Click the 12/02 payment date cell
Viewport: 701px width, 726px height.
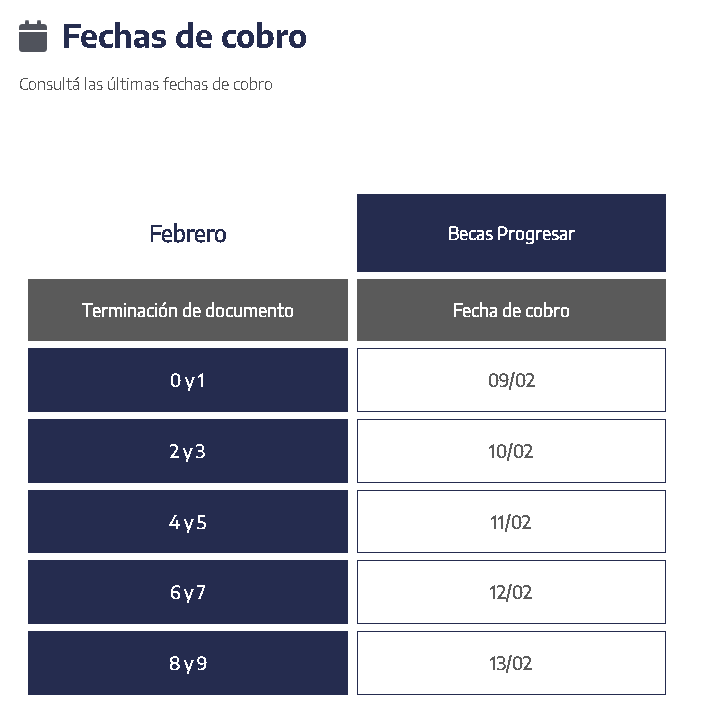pyautogui.click(x=511, y=592)
